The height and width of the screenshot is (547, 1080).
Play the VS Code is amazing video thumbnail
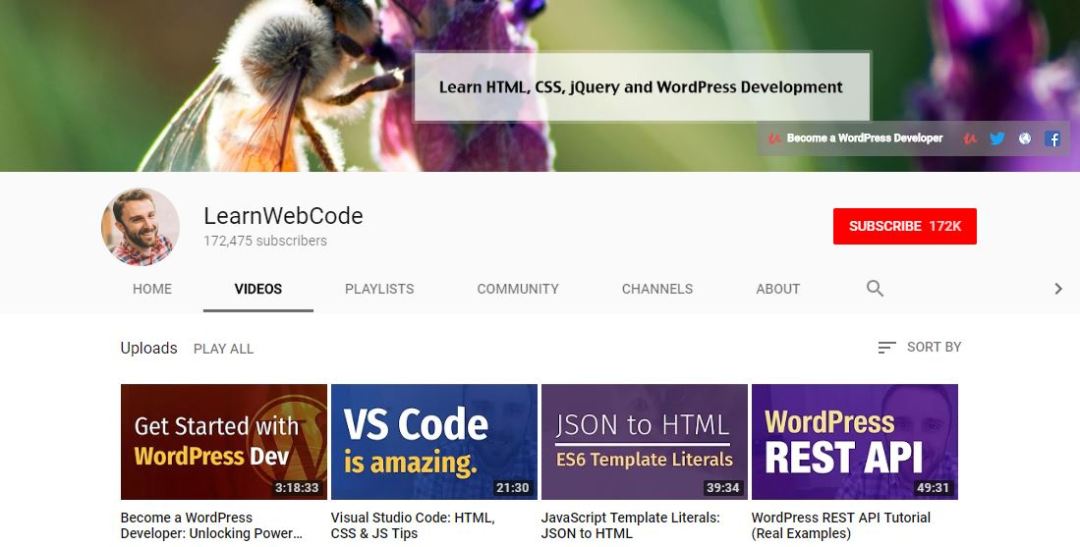[434, 442]
